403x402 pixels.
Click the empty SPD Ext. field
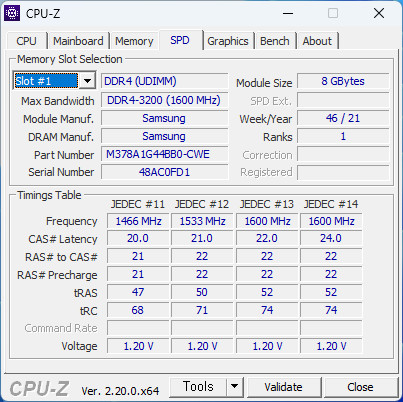click(343, 100)
